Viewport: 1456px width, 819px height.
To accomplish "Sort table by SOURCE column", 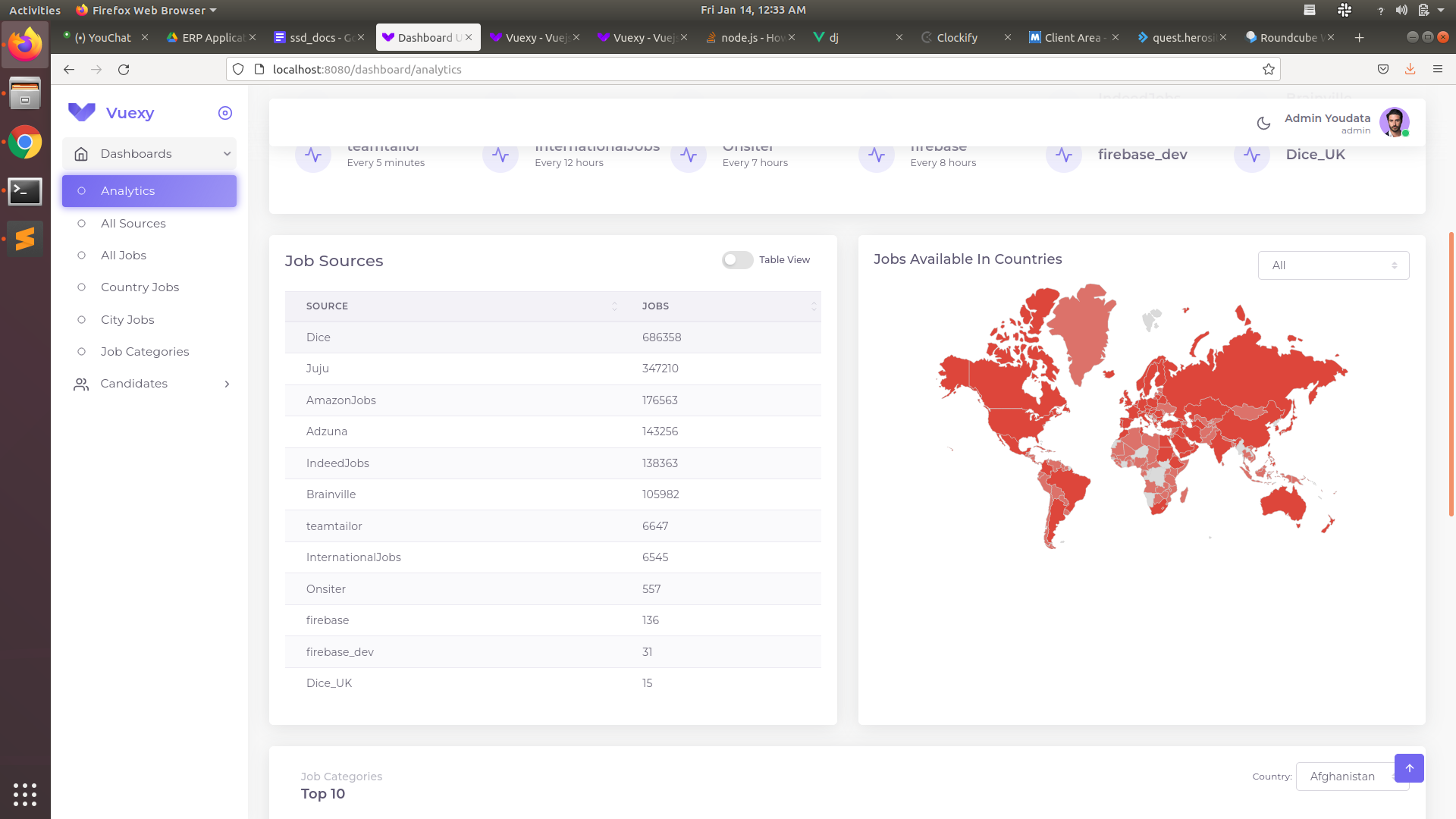I will (453, 306).
